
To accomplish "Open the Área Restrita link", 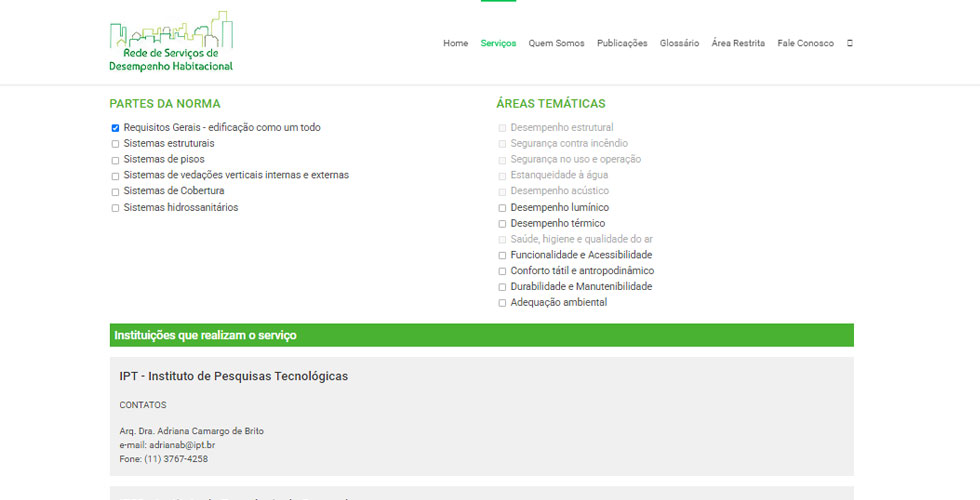I will pos(738,43).
